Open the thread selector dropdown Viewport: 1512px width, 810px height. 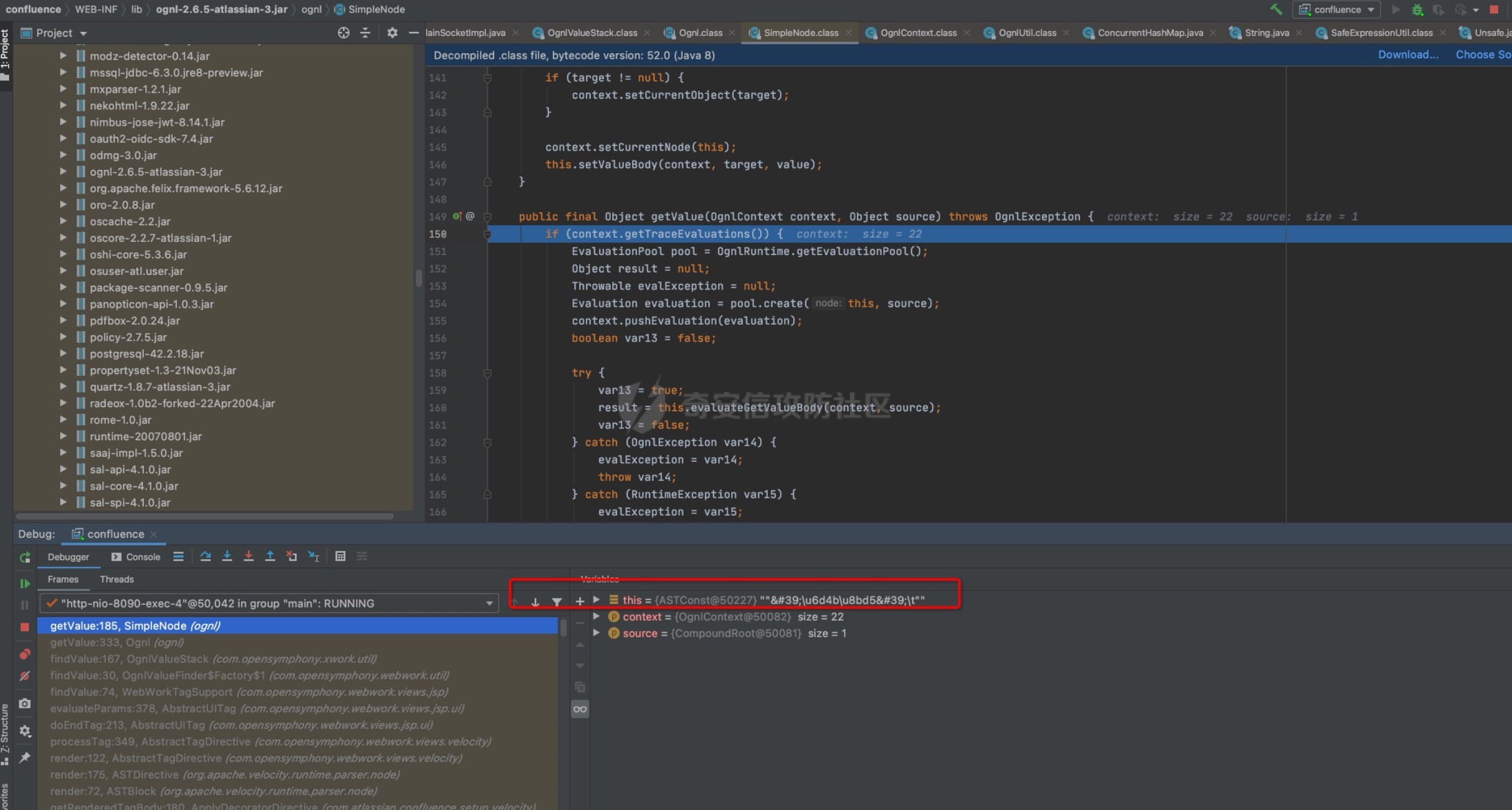pyautogui.click(x=489, y=603)
